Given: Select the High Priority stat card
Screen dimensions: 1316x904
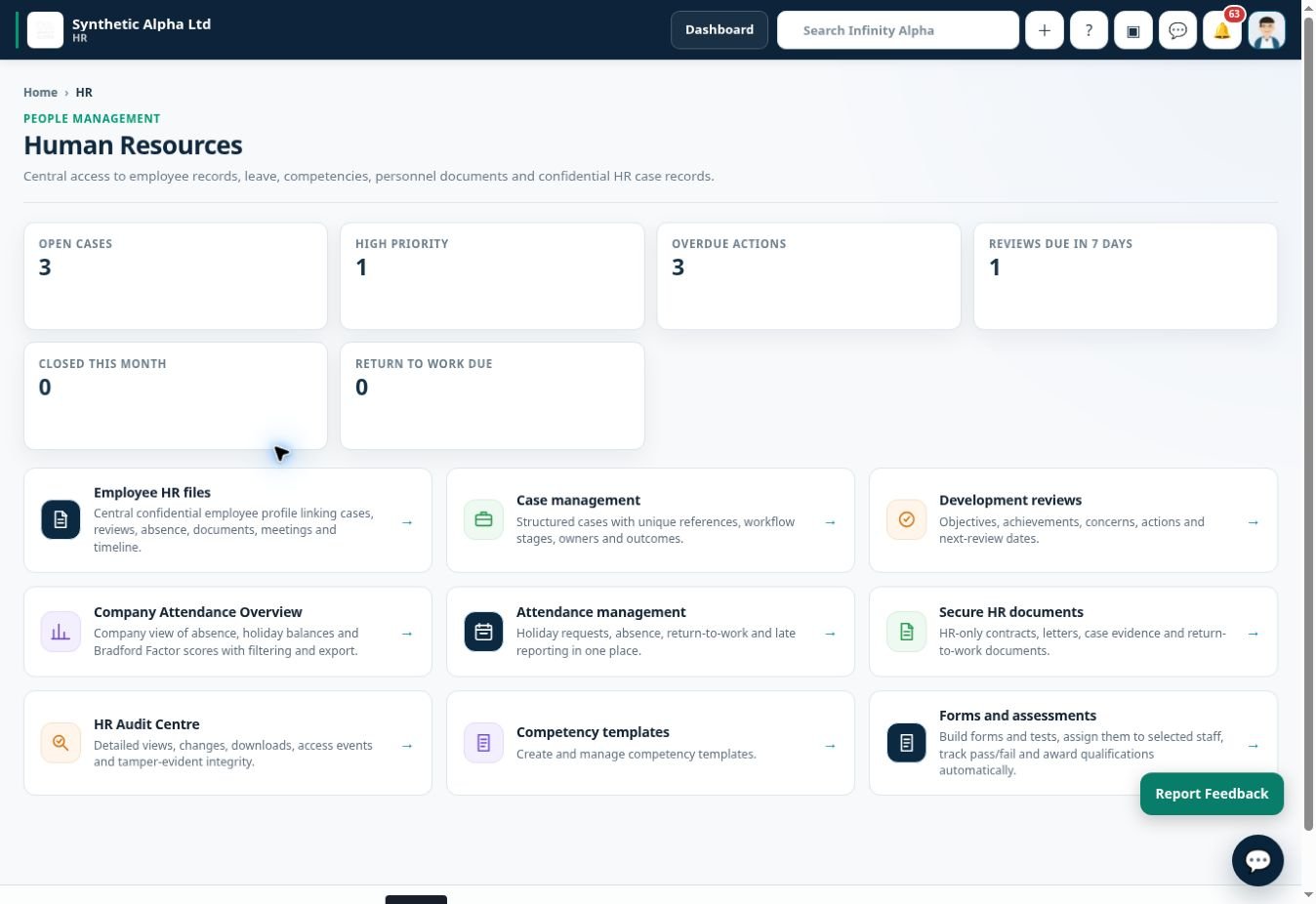Looking at the screenshot, I should click(492, 276).
